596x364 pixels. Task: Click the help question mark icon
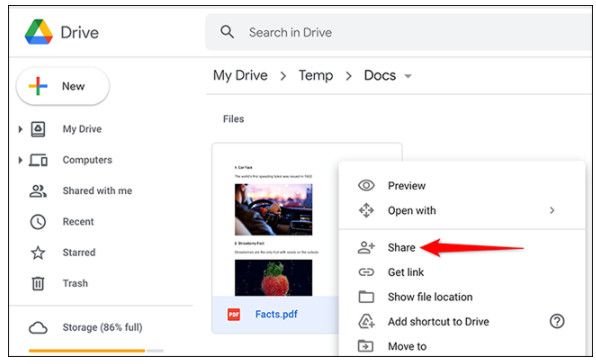(x=557, y=321)
